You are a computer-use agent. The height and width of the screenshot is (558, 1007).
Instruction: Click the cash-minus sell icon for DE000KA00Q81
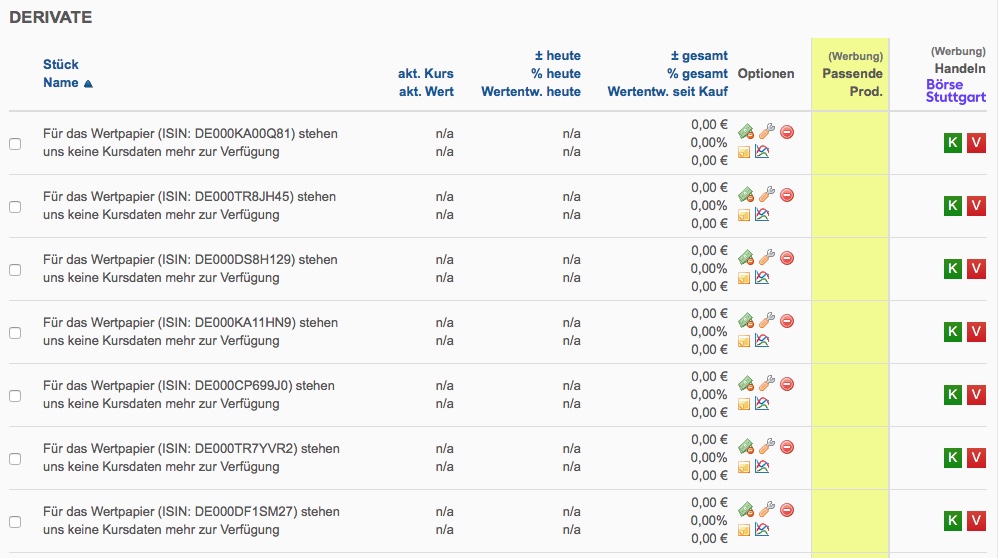(746, 132)
